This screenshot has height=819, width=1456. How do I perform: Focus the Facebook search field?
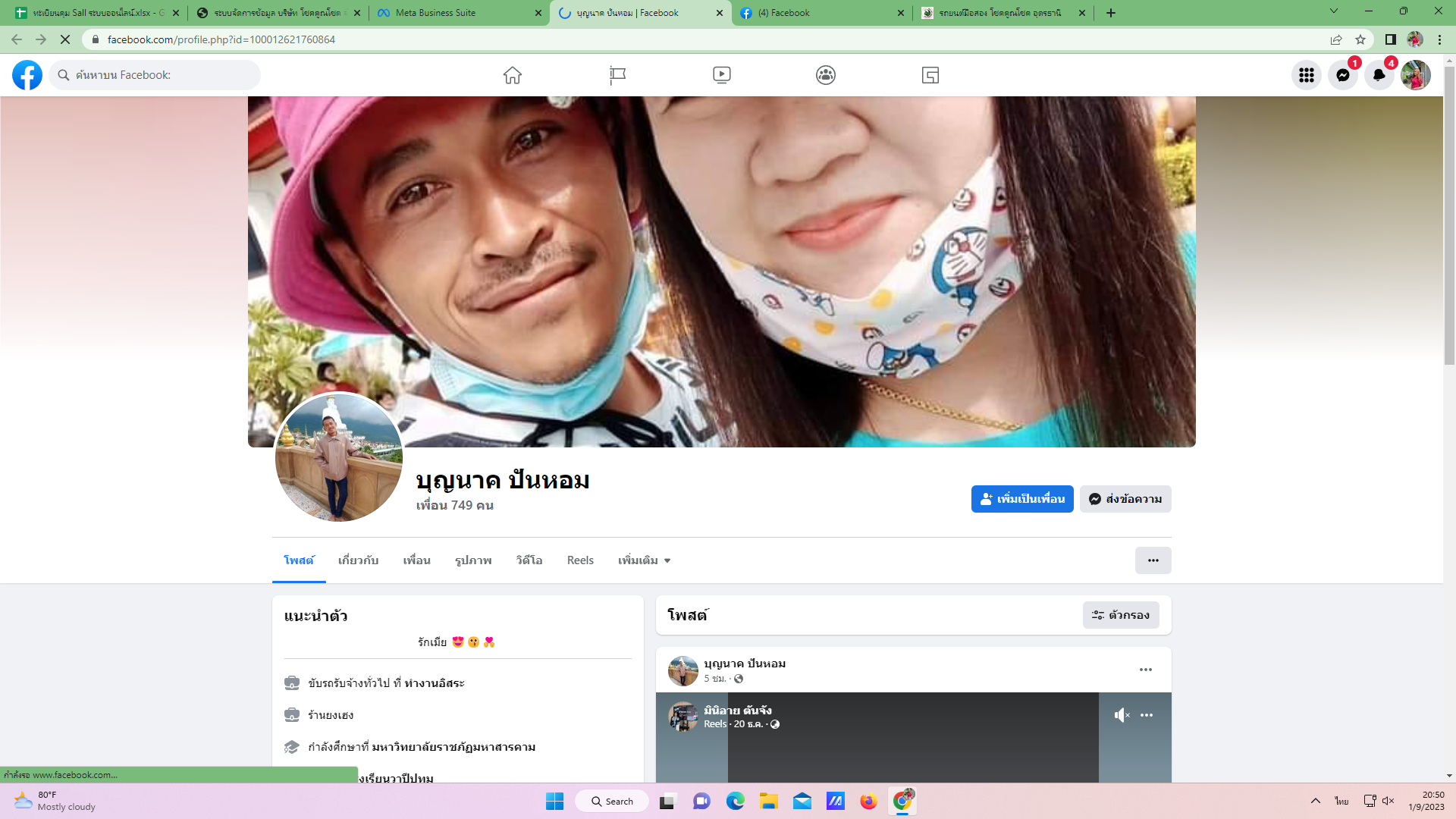(155, 75)
